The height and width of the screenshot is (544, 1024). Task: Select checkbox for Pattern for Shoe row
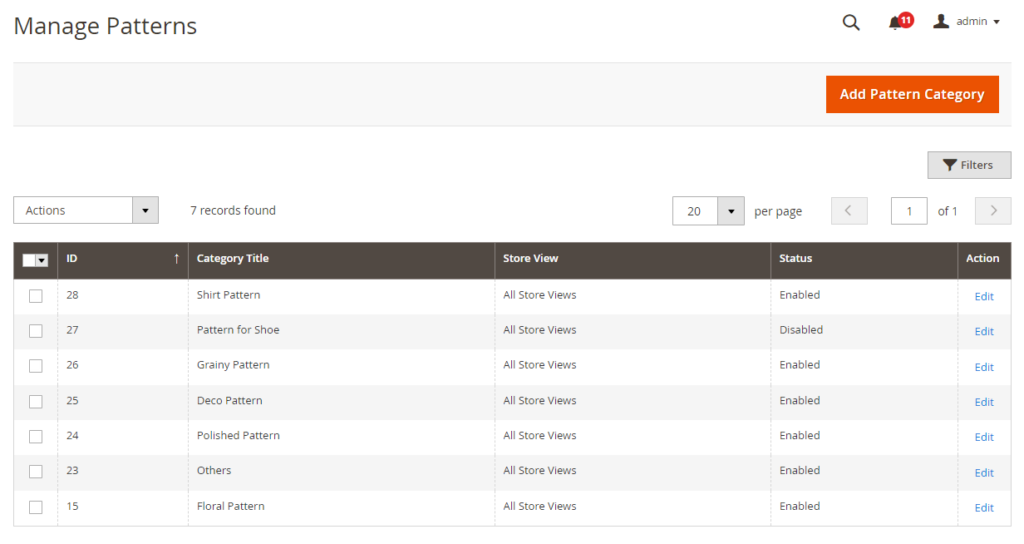click(36, 331)
